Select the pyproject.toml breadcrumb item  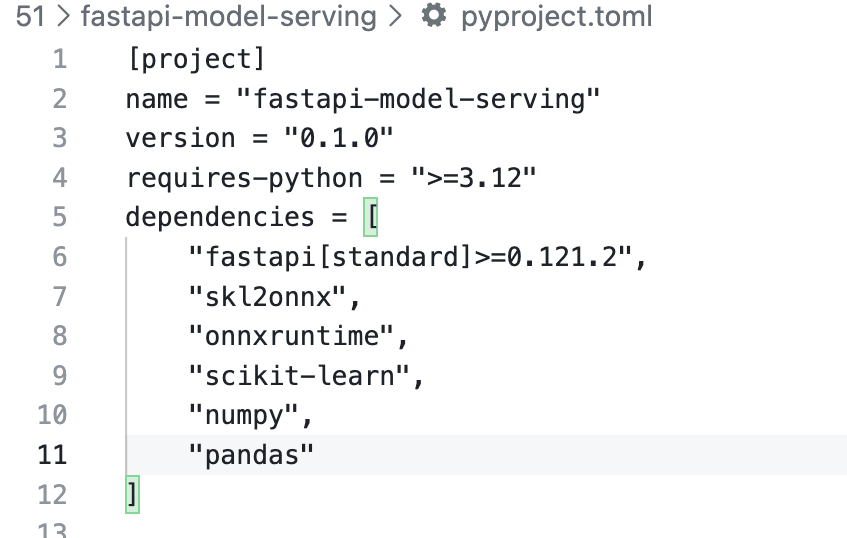point(557,17)
